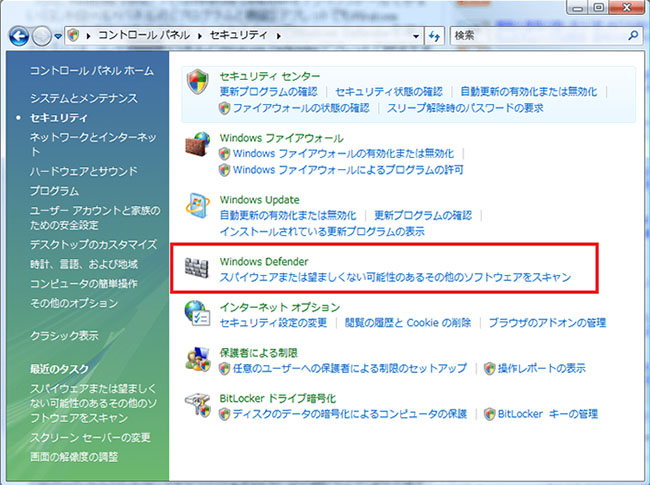Image resolution: width=650 pixels, height=485 pixels.
Task: Open コントロール パネル ホーム in sidebar
Action: coord(92,71)
